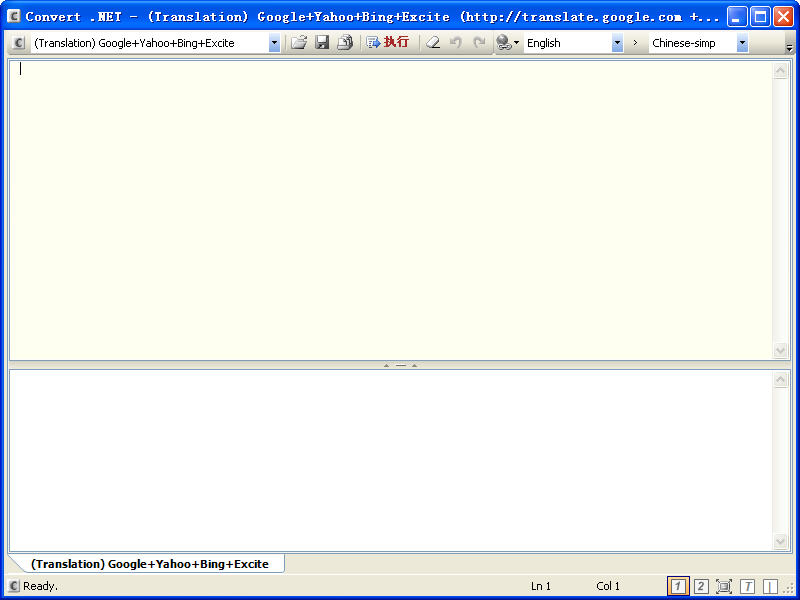Select the (Translation) Google+Yahoo+Bing+Excite bottom tab
The image size is (800, 600).
pos(150,564)
